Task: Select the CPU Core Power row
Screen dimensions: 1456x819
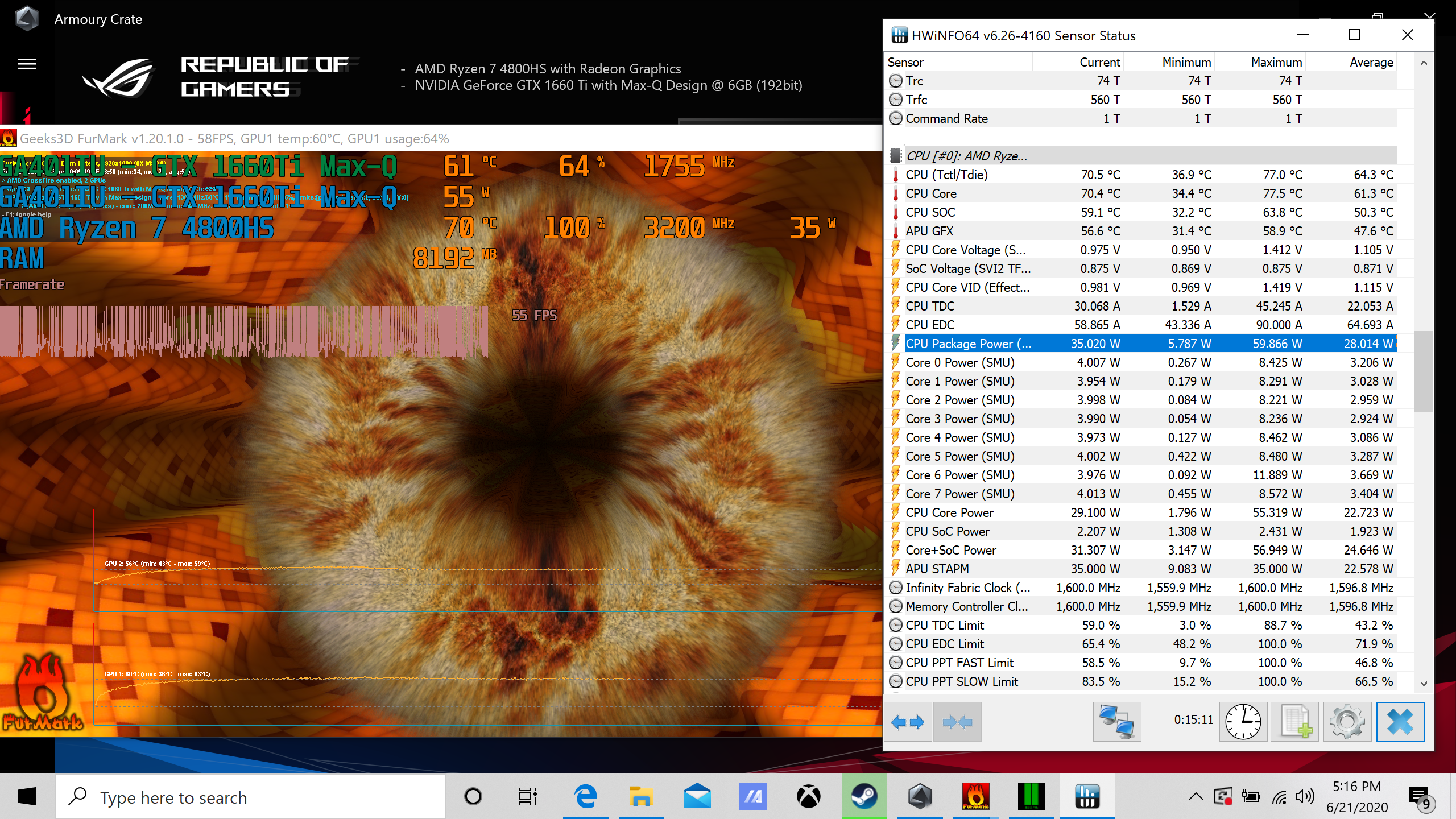Action: [x=1141, y=512]
